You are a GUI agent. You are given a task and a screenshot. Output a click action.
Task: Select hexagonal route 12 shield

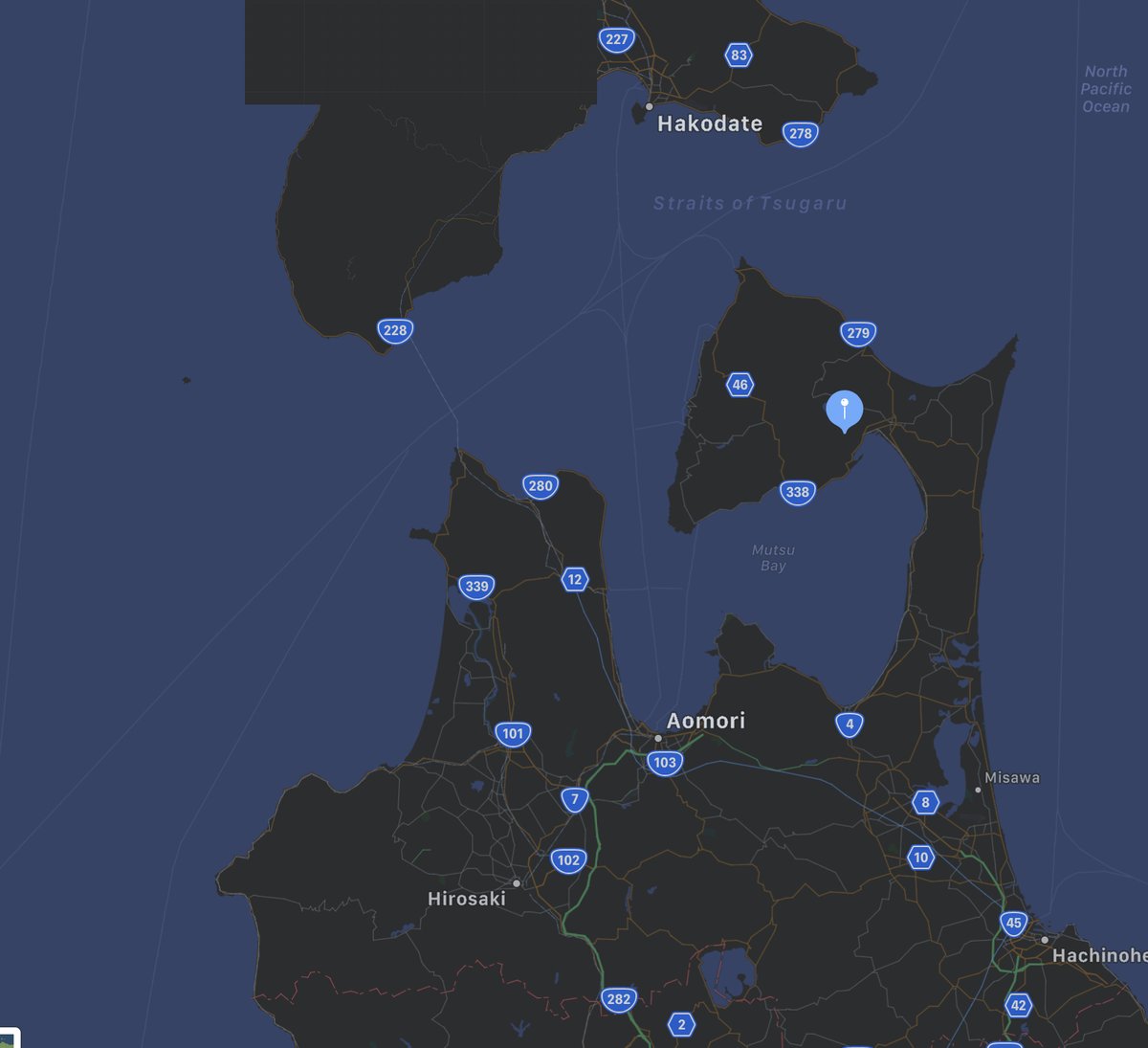click(574, 579)
